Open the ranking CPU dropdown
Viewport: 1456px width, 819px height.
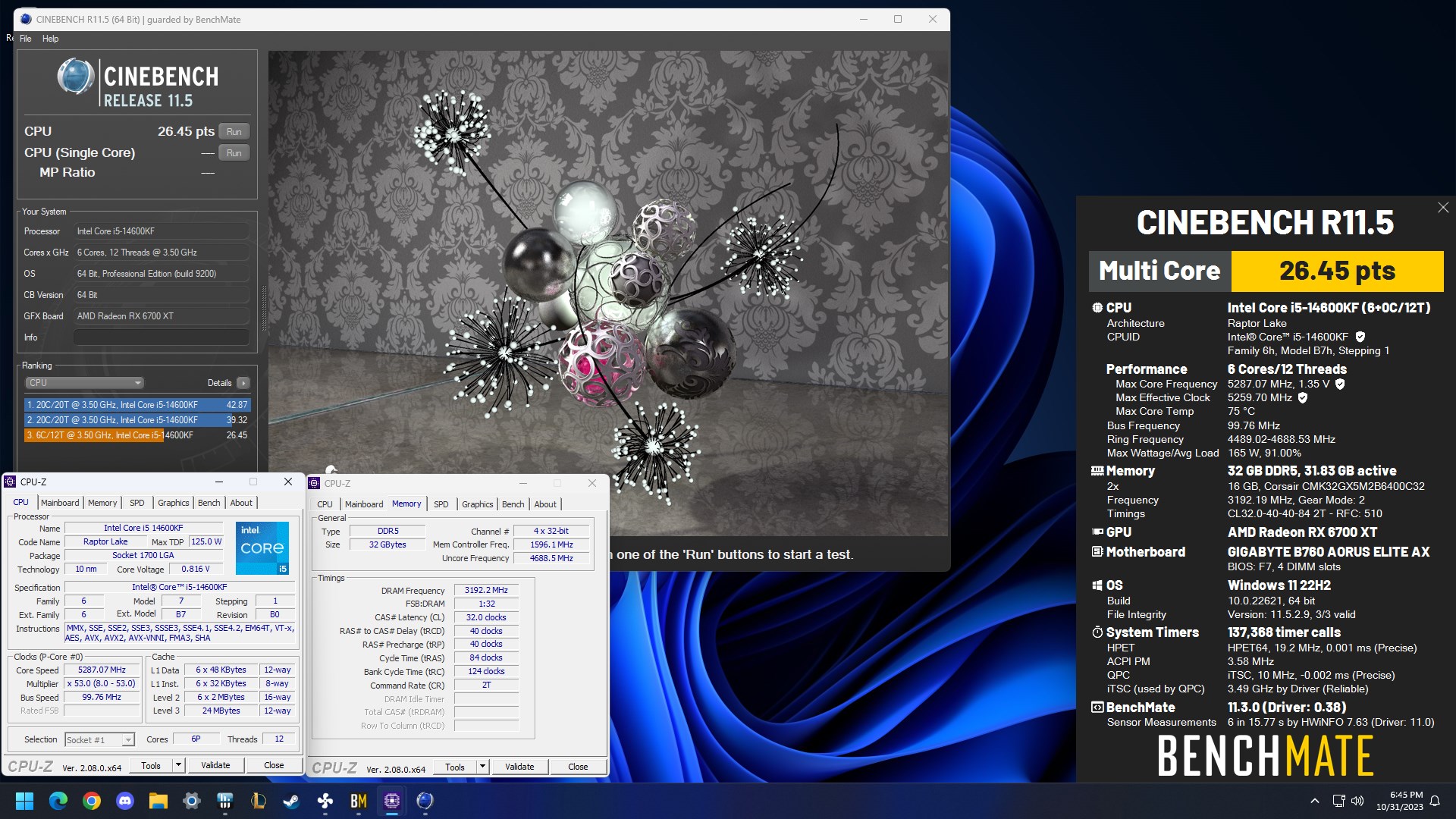pyautogui.click(x=84, y=383)
